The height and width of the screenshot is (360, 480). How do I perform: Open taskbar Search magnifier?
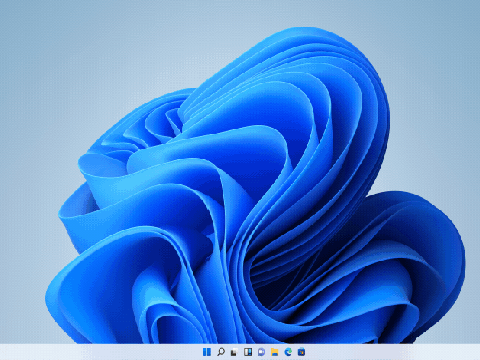coord(220,352)
